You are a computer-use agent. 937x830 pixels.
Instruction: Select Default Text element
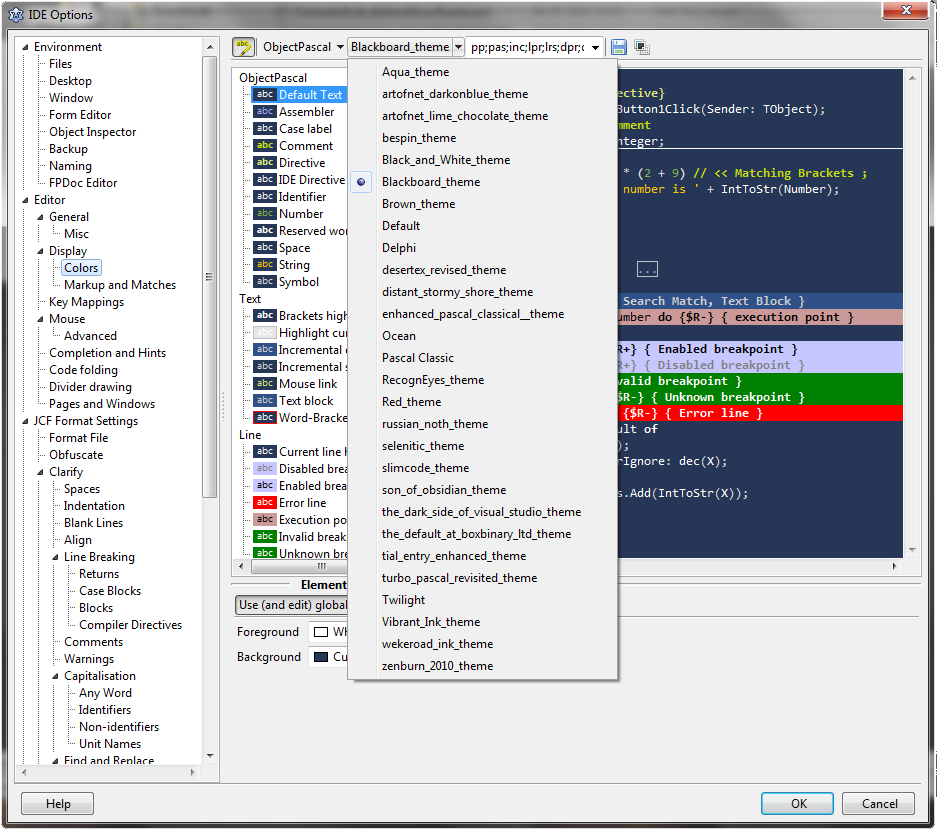click(x=310, y=94)
